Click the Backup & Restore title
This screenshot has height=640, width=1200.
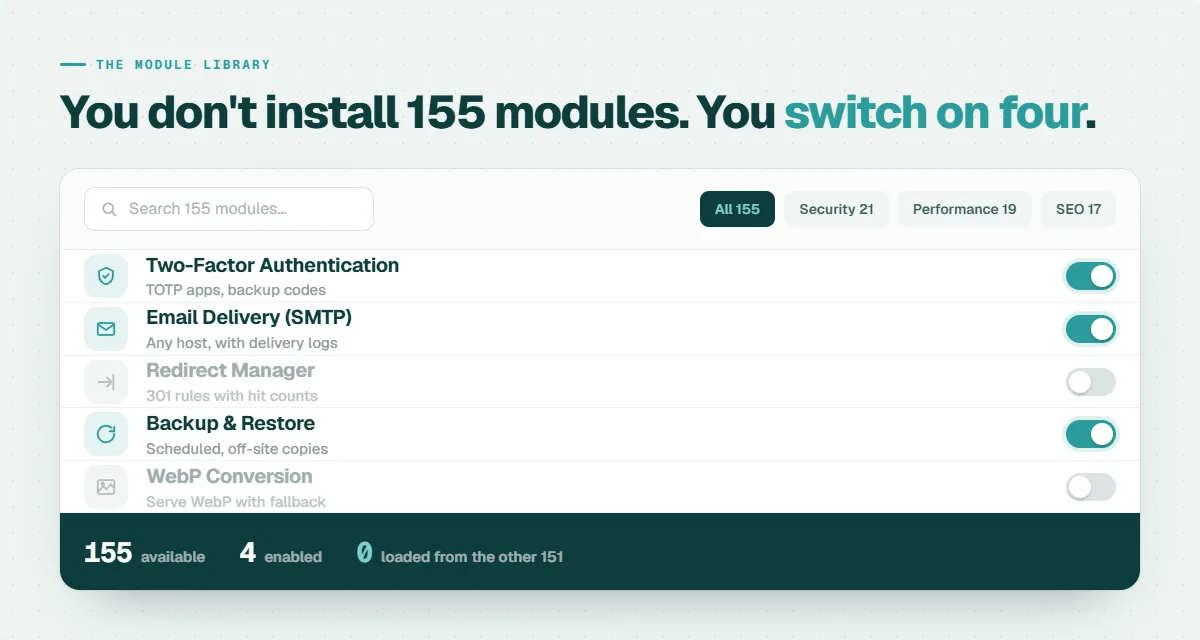pos(230,423)
